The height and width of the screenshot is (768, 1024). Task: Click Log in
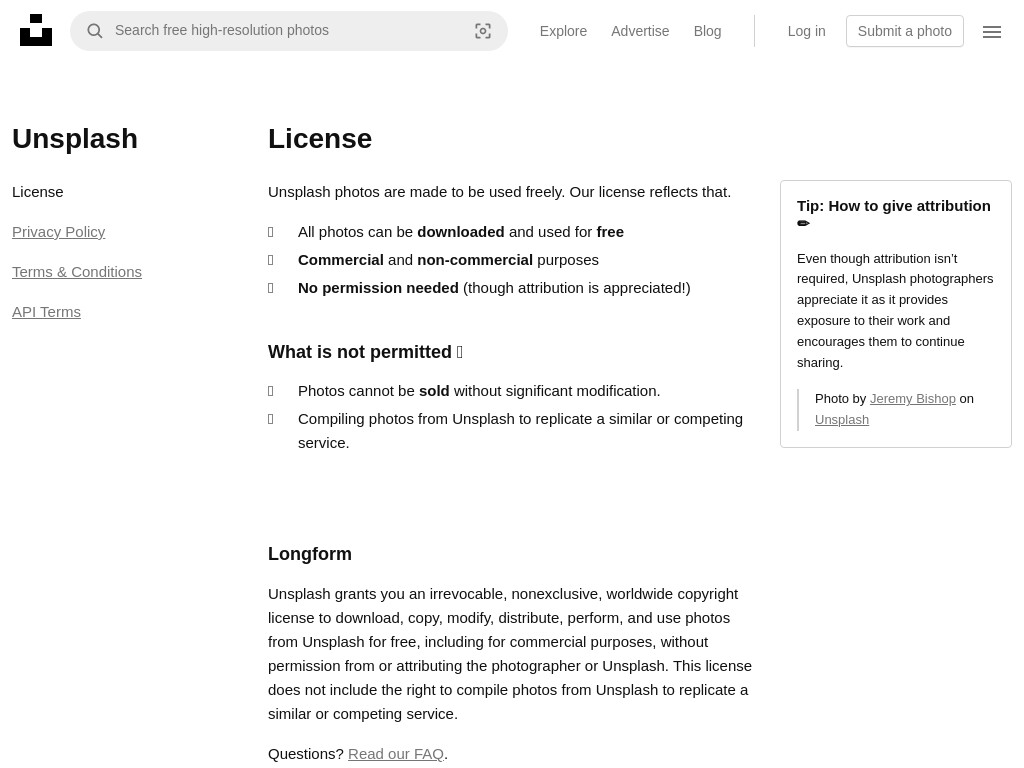pos(806,31)
